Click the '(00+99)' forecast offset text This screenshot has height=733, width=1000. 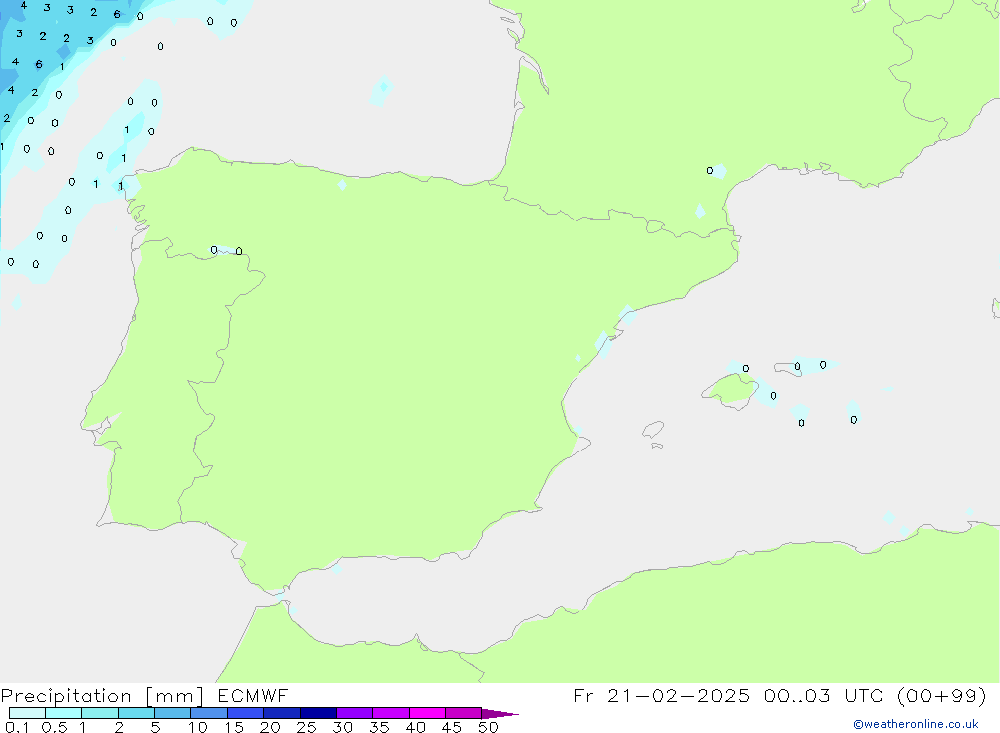click(x=942, y=695)
